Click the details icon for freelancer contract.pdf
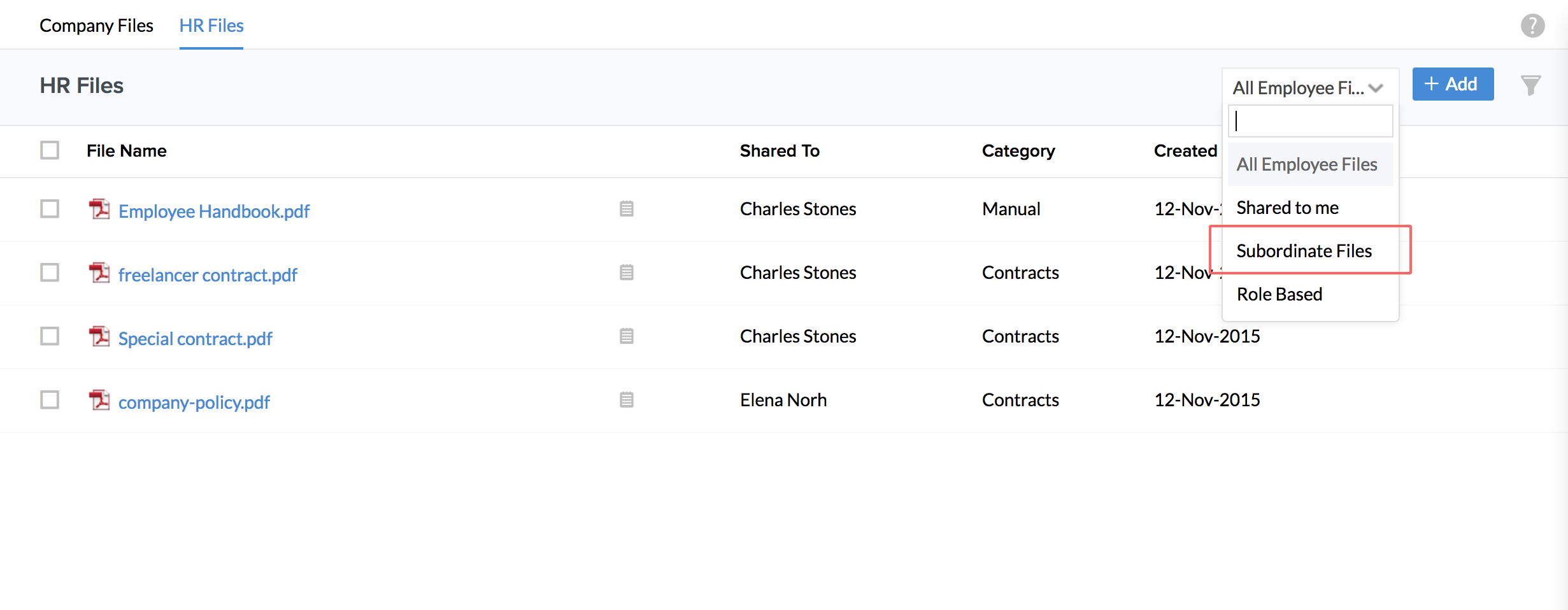1568x610 pixels. [626, 273]
